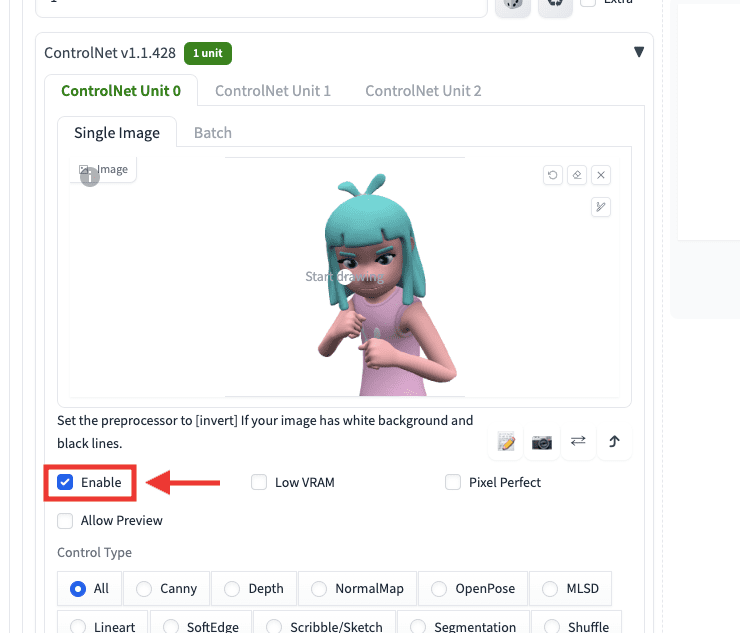The image size is (740, 633).
Task: Click the camera webcam icon
Action: pyautogui.click(x=542, y=442)
